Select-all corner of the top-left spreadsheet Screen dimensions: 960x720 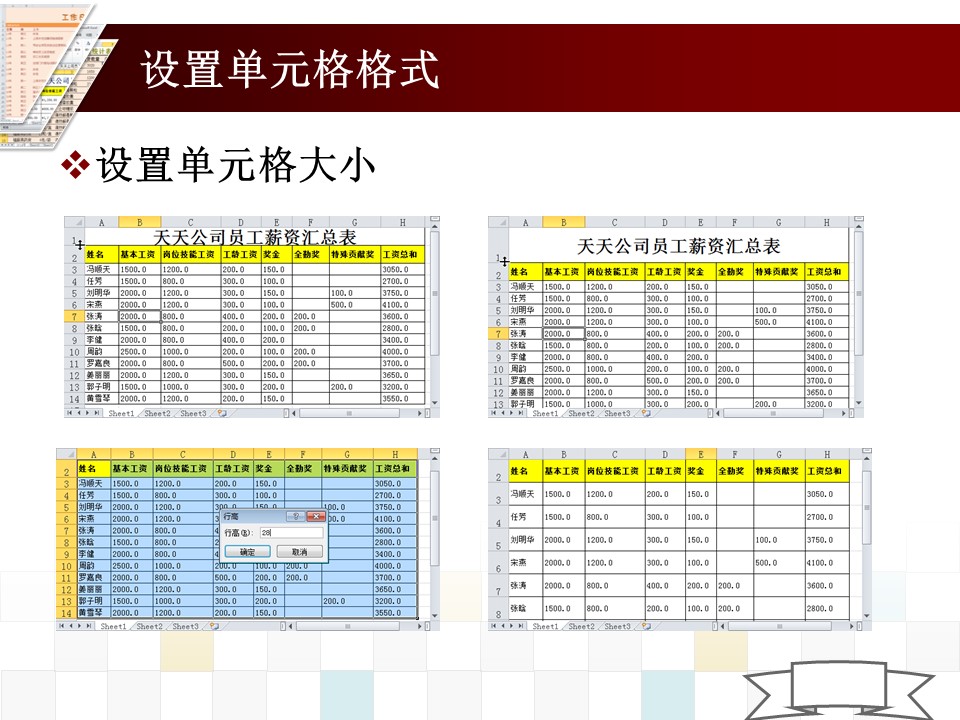74,222
